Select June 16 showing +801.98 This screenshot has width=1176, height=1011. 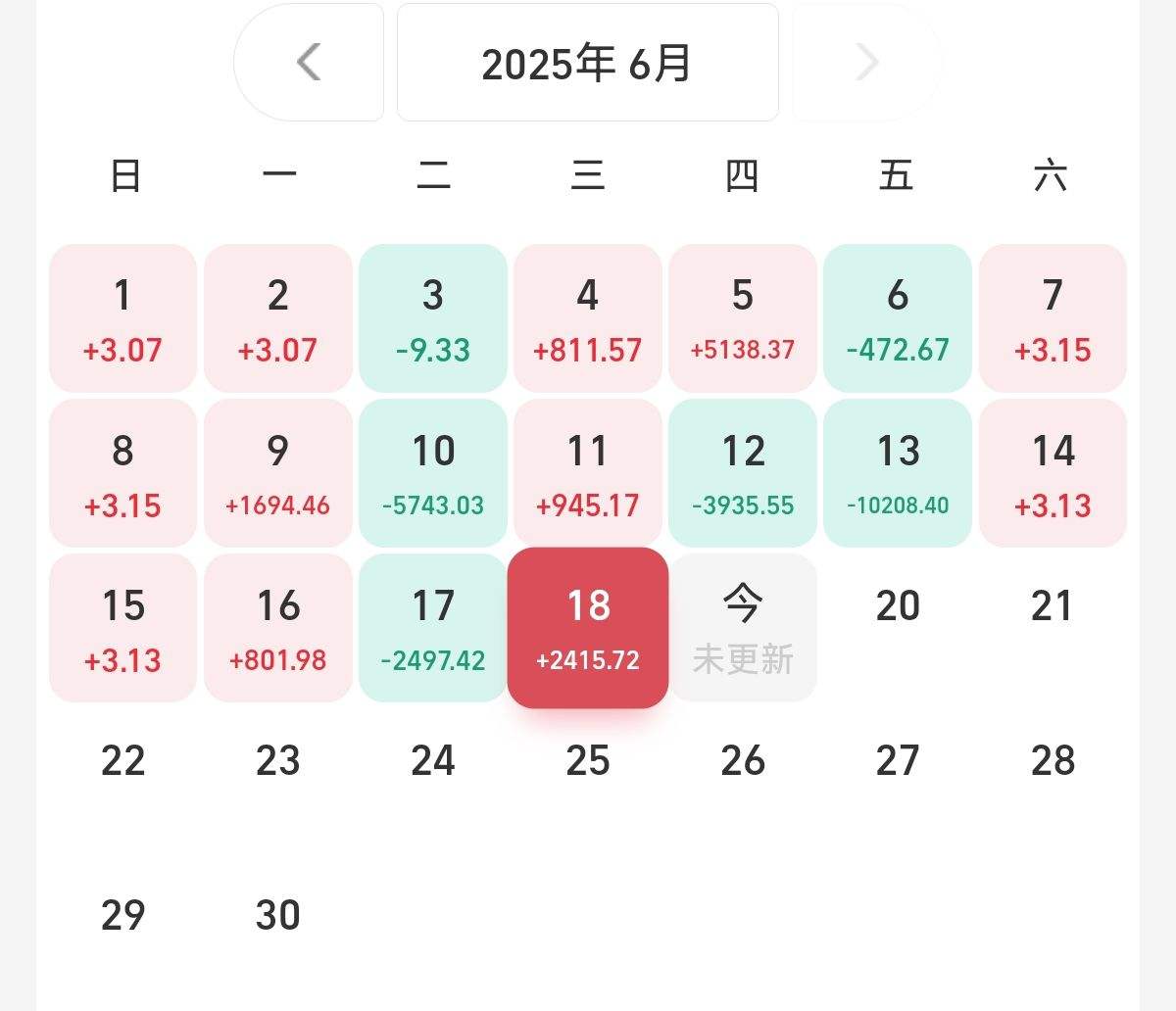click(278, 628)
